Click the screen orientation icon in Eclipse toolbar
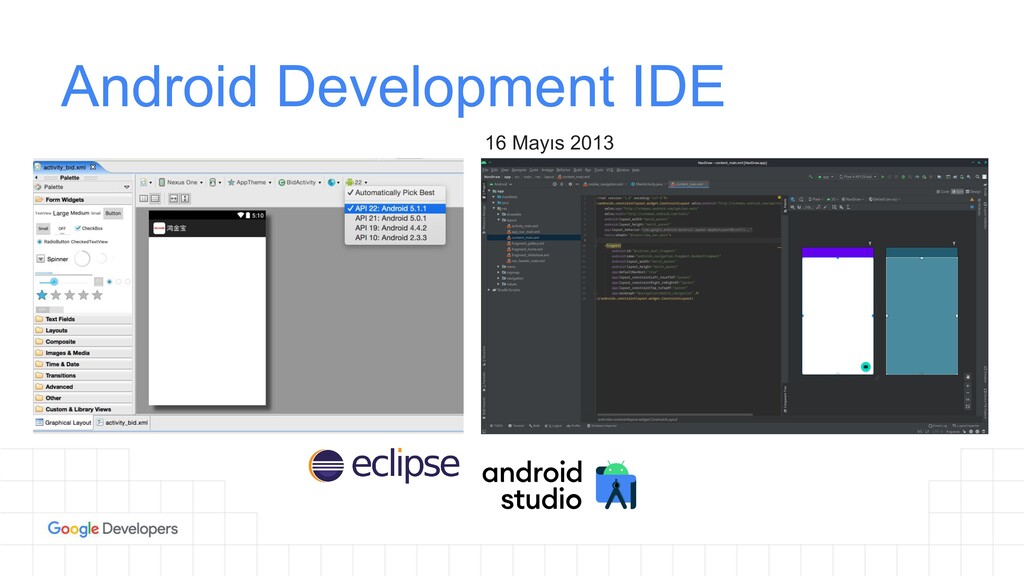Screen dimensions: 1024x576 (x=213, y=182)
